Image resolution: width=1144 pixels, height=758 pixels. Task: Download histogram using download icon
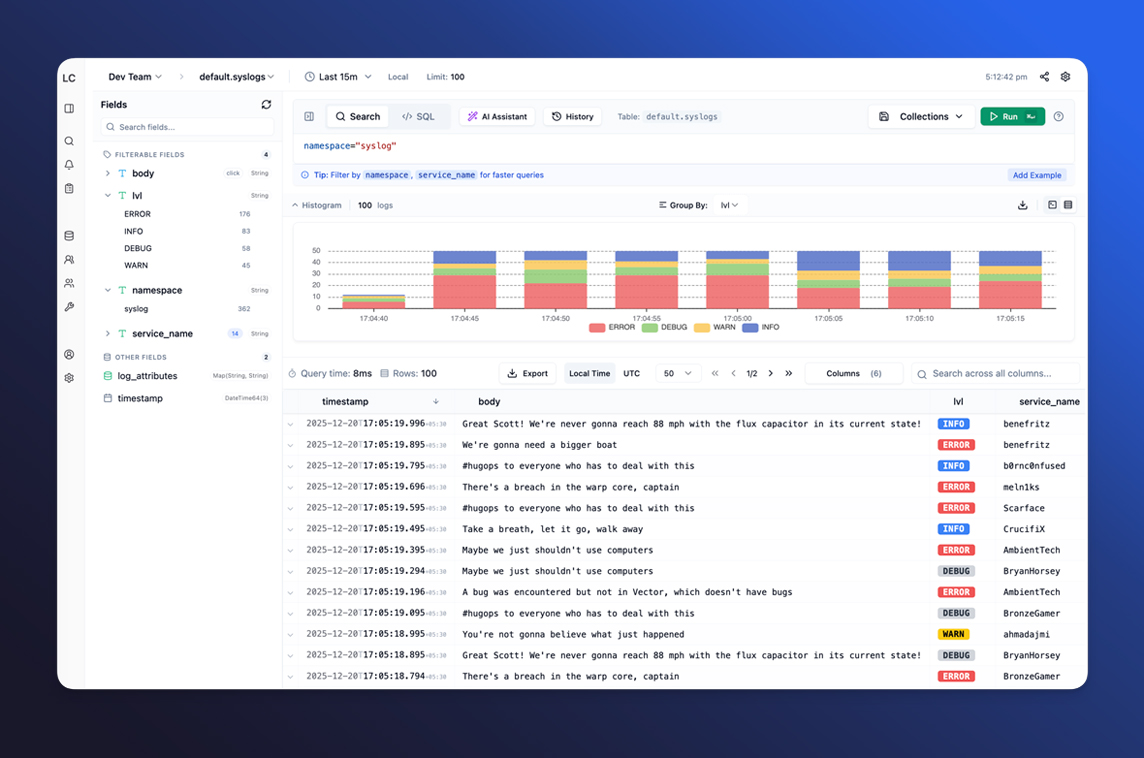[x=1022, y=205]
